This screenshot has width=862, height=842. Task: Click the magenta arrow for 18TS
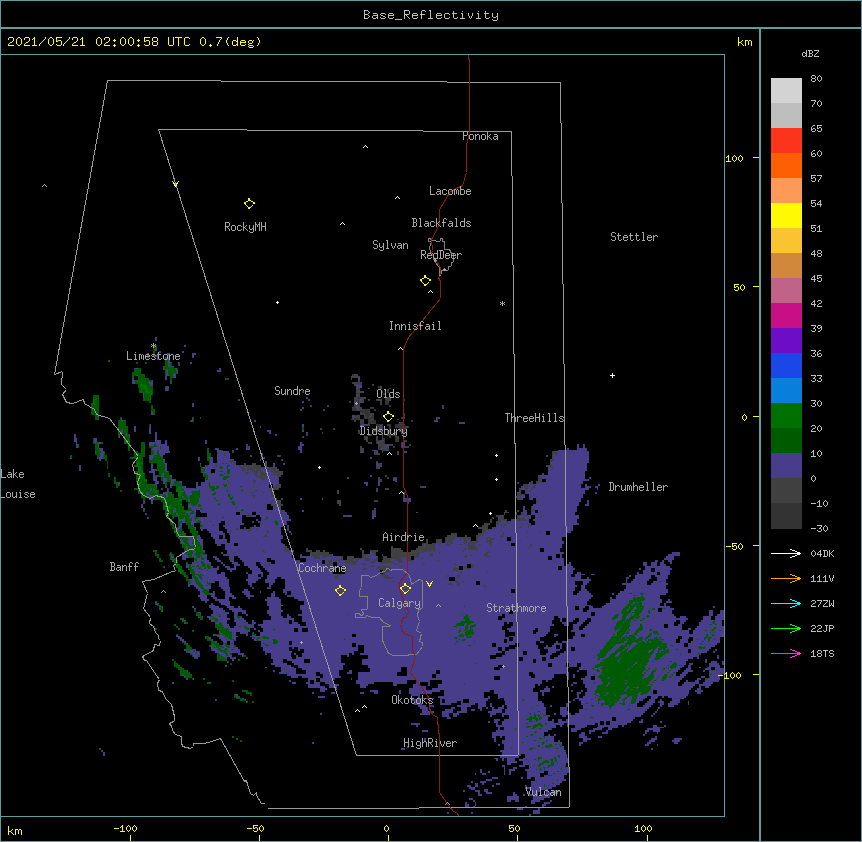point(786,653)
